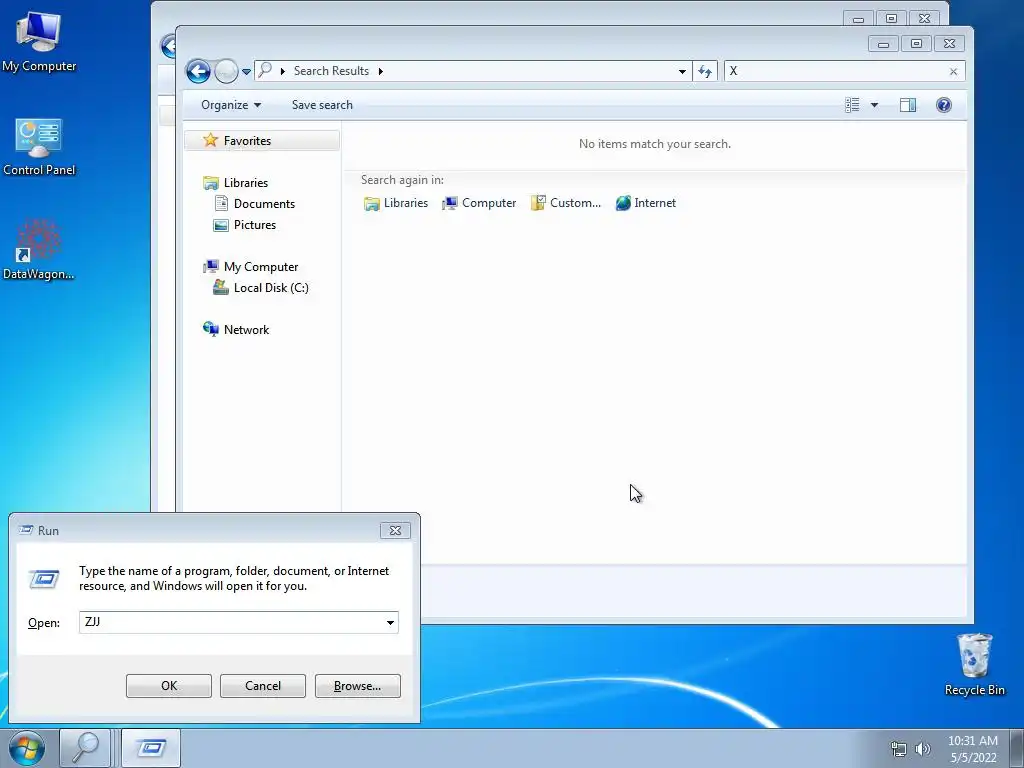Search again in Custom location
This screenshot has height=768, width=1024.
566,203
